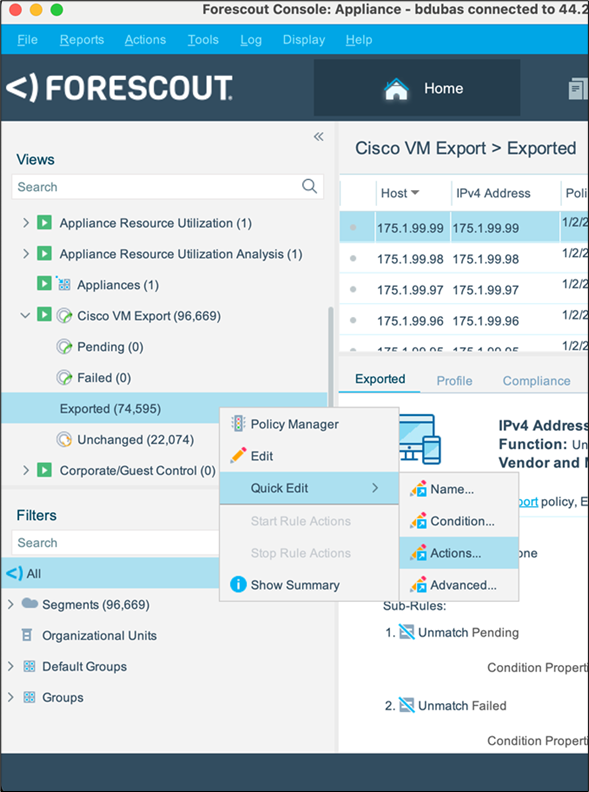Image resolution: width=589 pixels, height=792 pixels.
Task: Click the Unchanged sub-rule icon
Action: [x=64, y=439]
